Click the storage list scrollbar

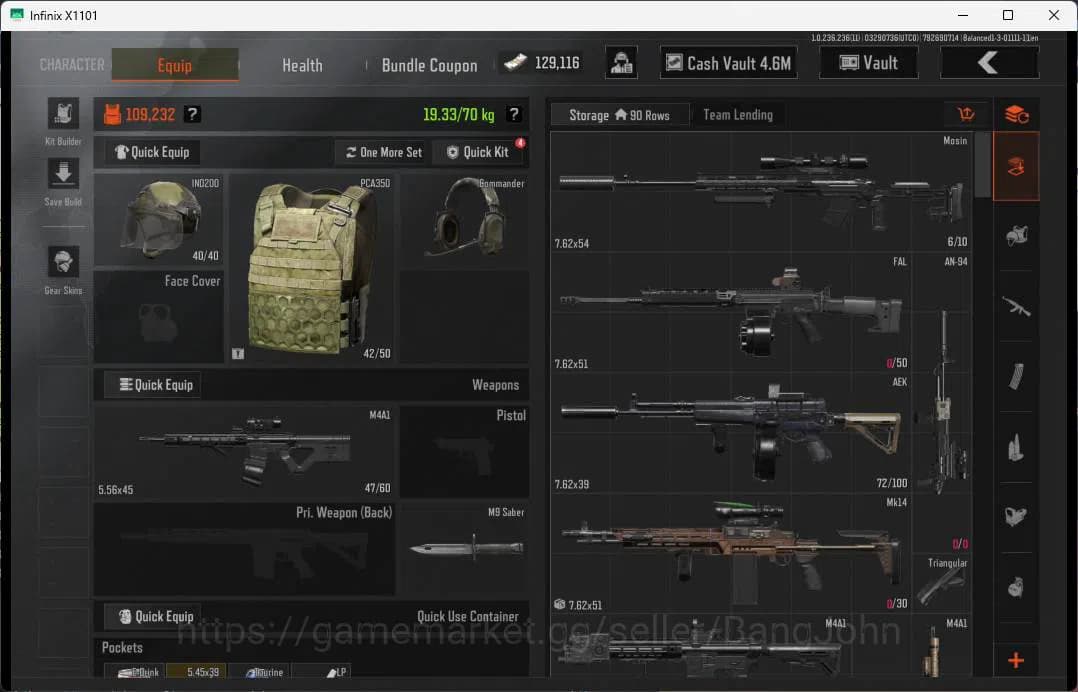(x=983, y=165)
